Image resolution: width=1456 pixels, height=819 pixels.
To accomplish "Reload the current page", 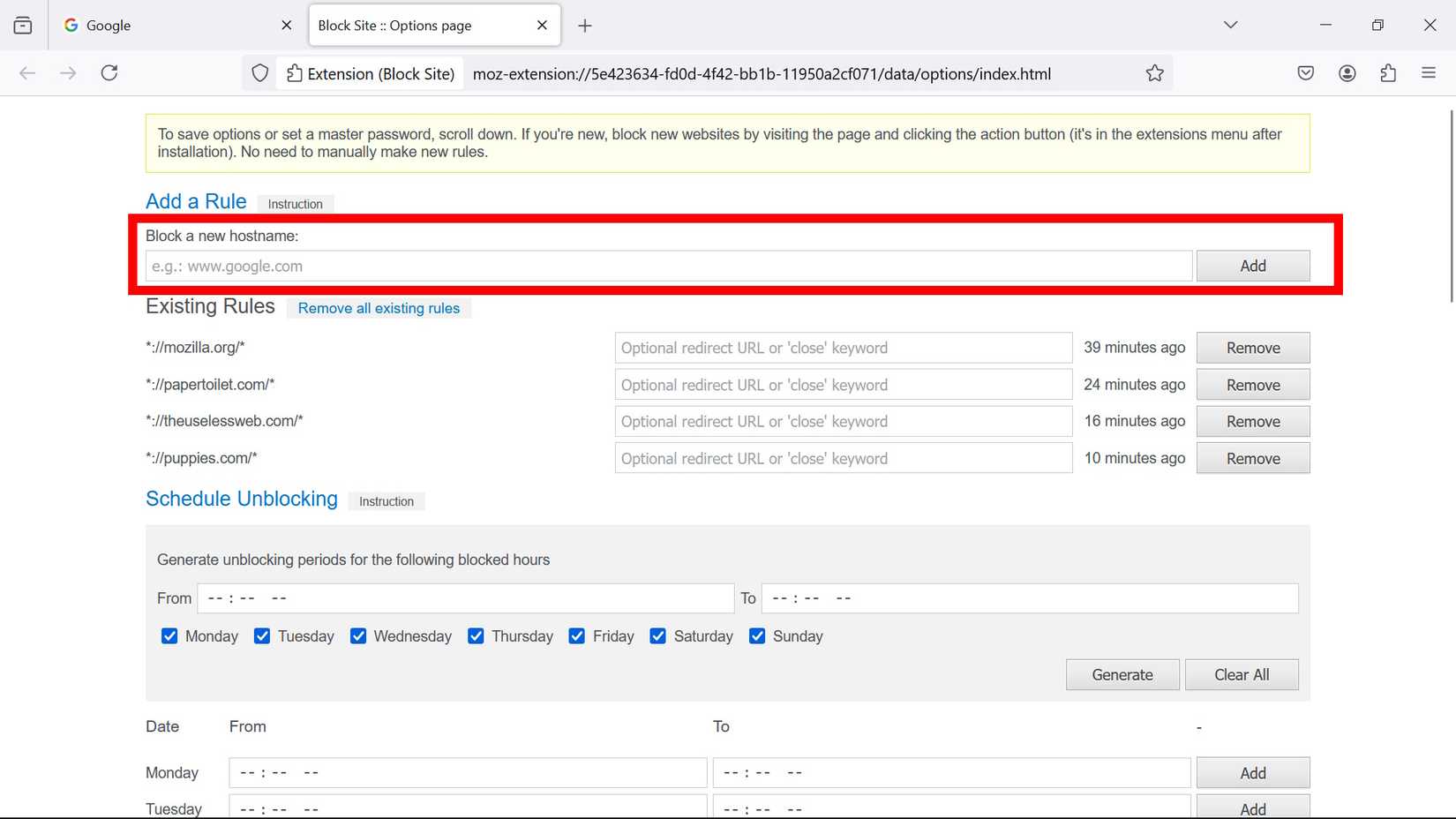I will coord(109,73).
